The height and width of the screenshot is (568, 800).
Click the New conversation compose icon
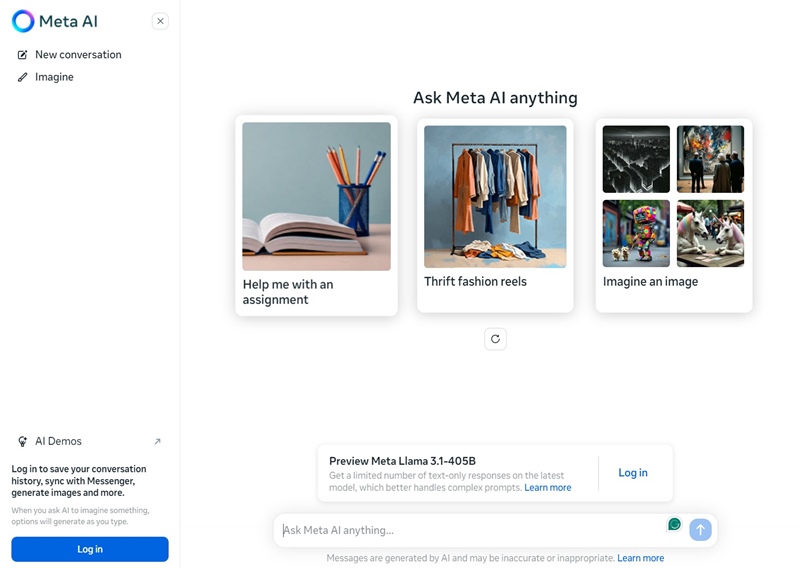click(22, 55)
